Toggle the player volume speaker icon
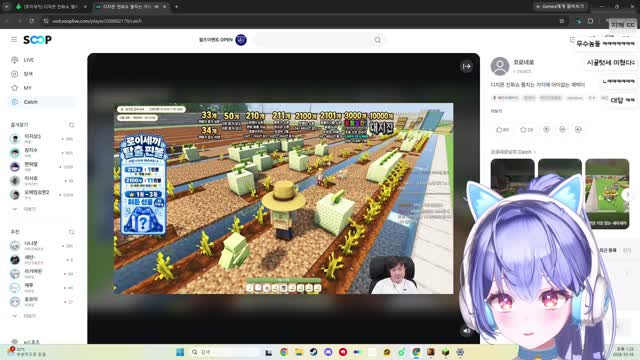 click(466, 331)
